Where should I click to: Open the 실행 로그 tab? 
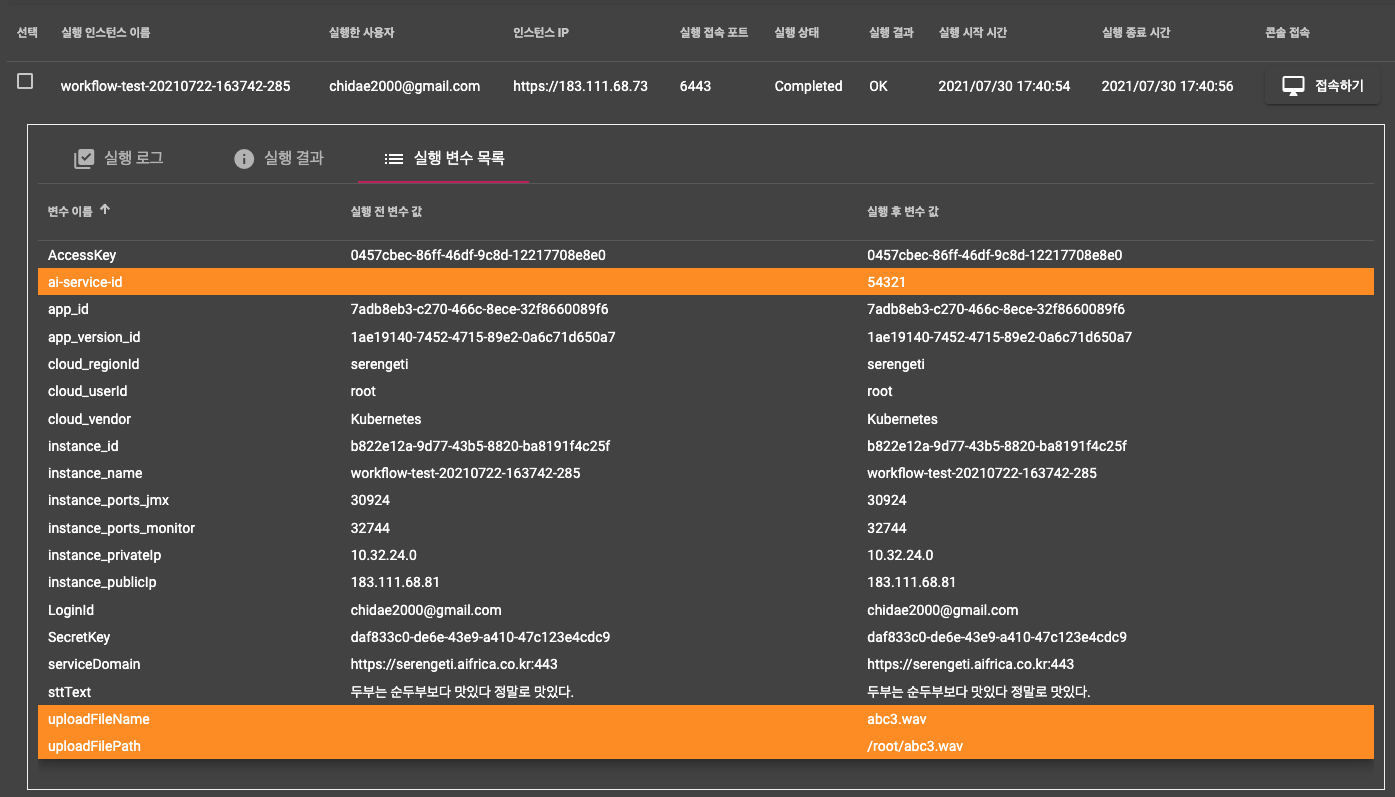(x=119, y=158)
